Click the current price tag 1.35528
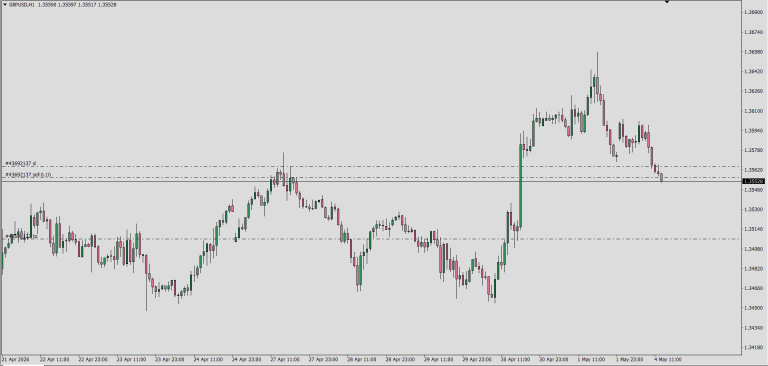Viewport: 768px width, 366px height. 754,181
